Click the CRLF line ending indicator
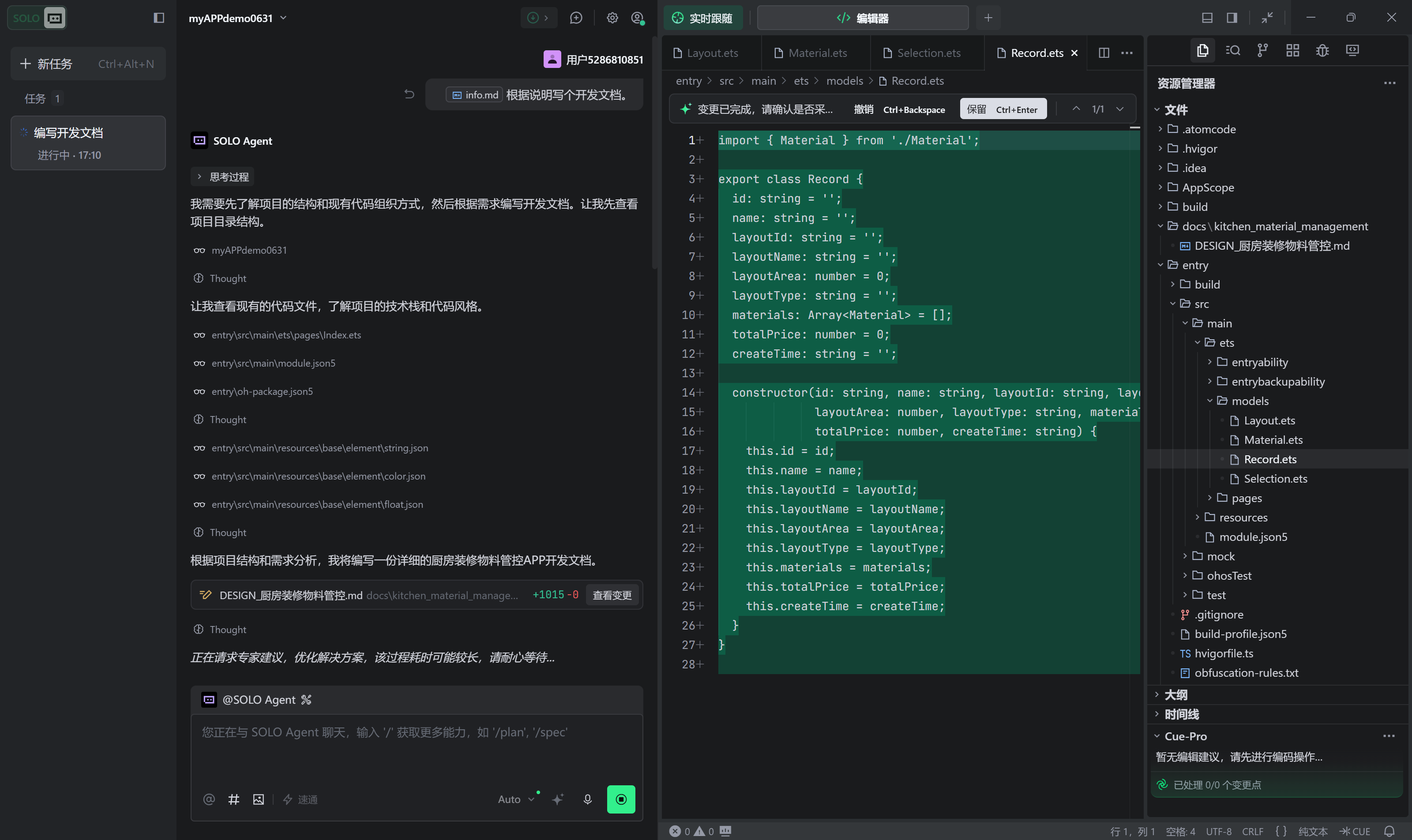Viewport: 1412px width, 840px height. [x=1252, y=831]
